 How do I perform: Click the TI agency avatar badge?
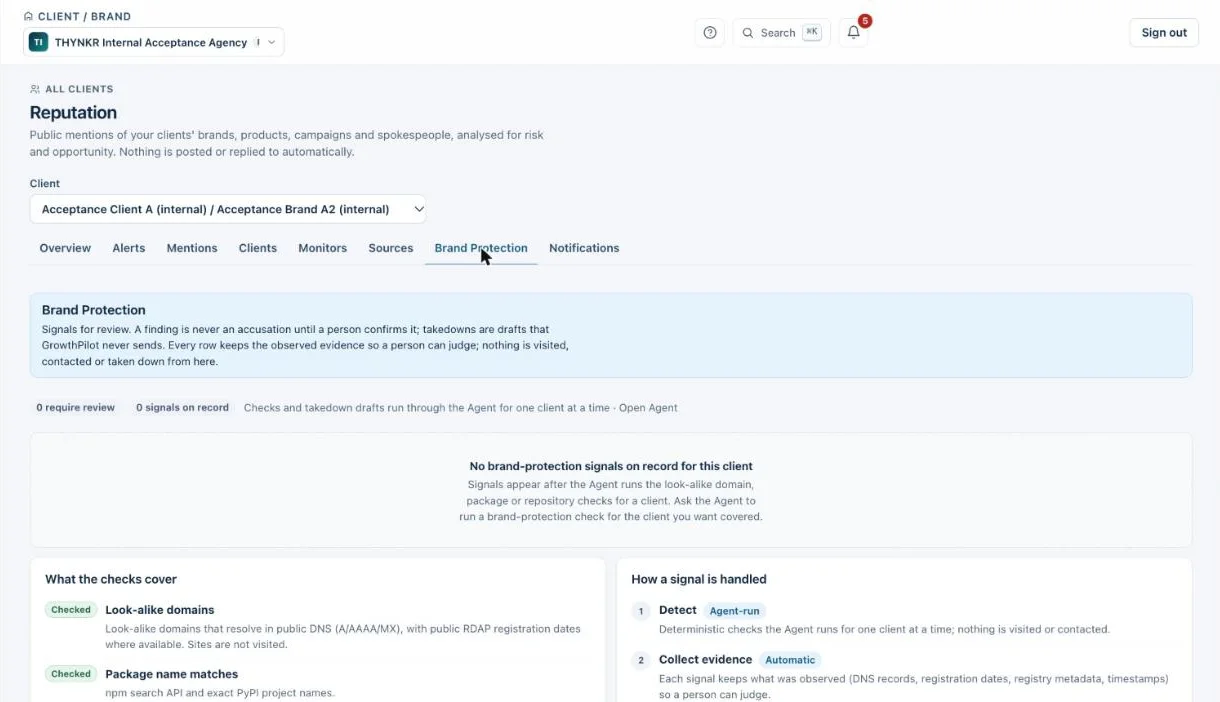38,42
